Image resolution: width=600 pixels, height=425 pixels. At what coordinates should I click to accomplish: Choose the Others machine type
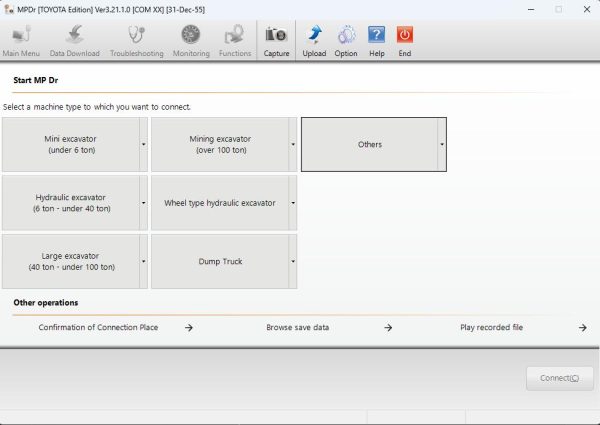click(x=370, y=145)
